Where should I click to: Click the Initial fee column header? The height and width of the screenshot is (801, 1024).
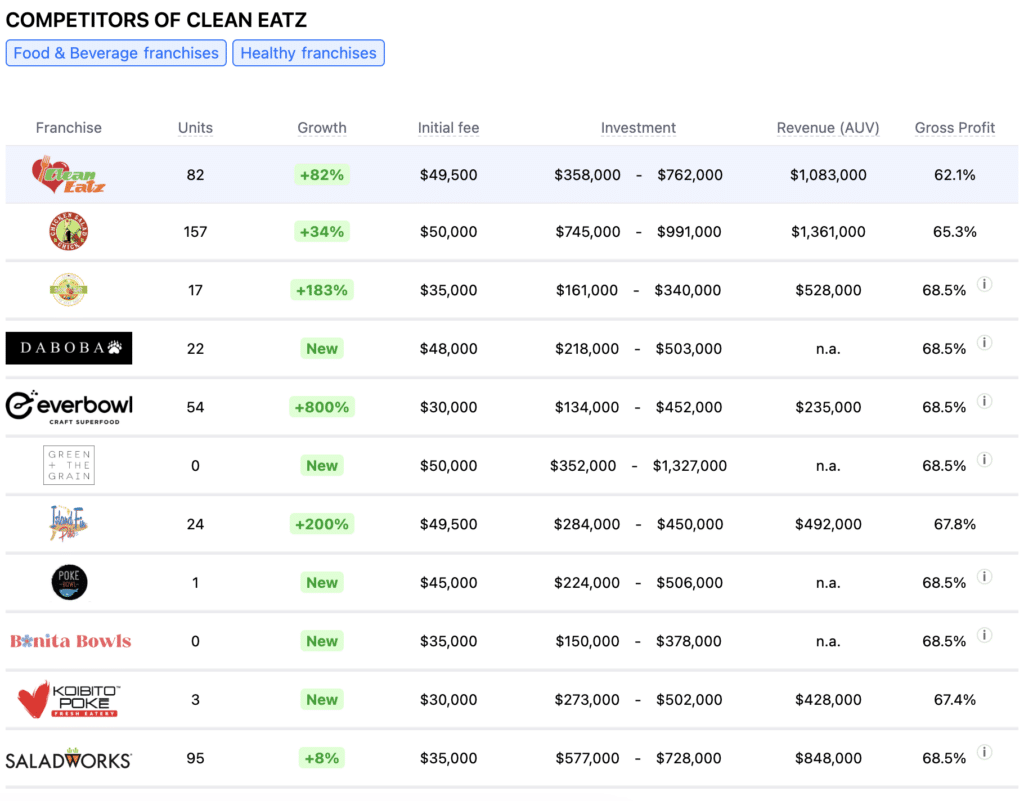(x=449, y=128)
